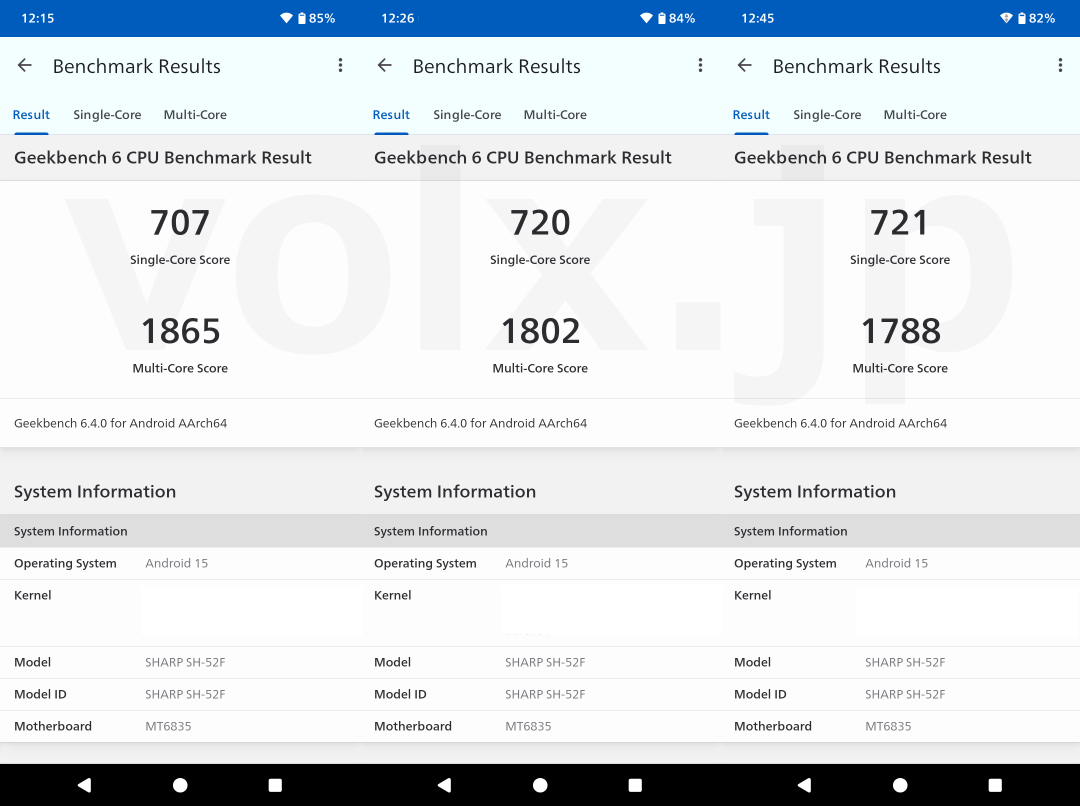Tap the single-core score 721

tap(900, 223)
